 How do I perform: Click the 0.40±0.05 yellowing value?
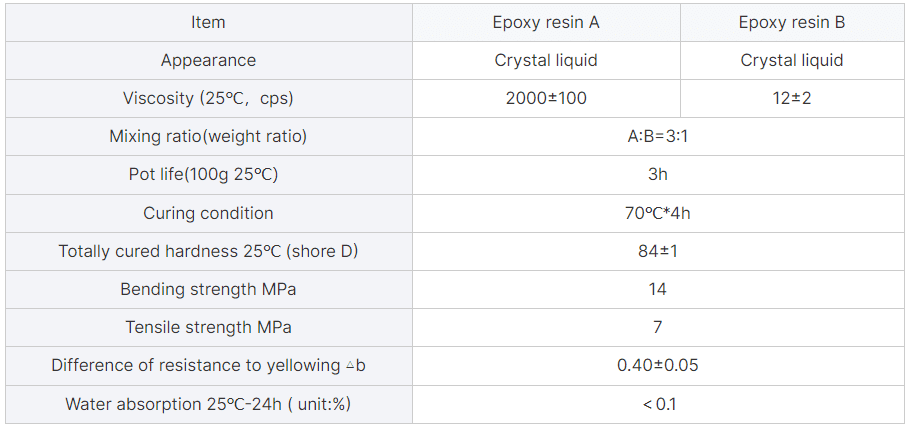[x=658, y=365]
